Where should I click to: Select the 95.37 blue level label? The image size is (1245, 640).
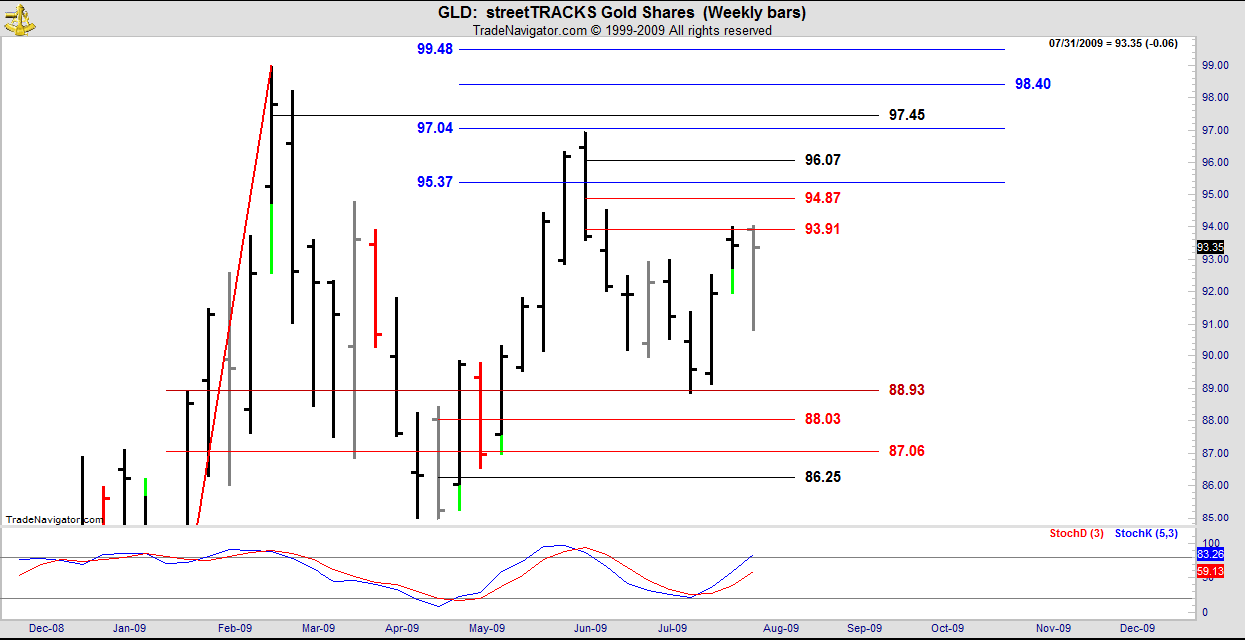pos(435,182)
